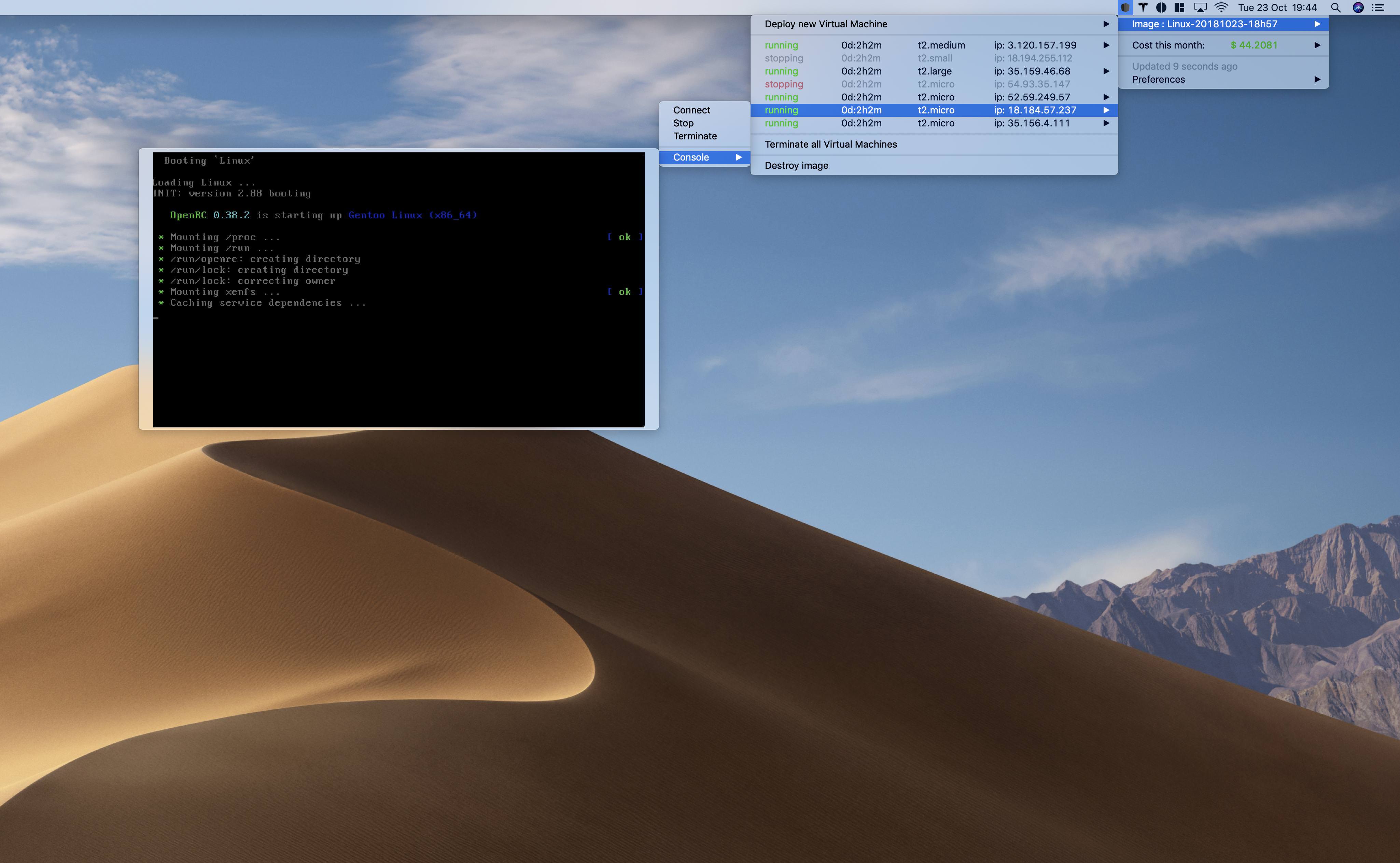Open Spotlight search magnifier
The height and width of the screenshot is (863, 1400).
[1335, 8]
